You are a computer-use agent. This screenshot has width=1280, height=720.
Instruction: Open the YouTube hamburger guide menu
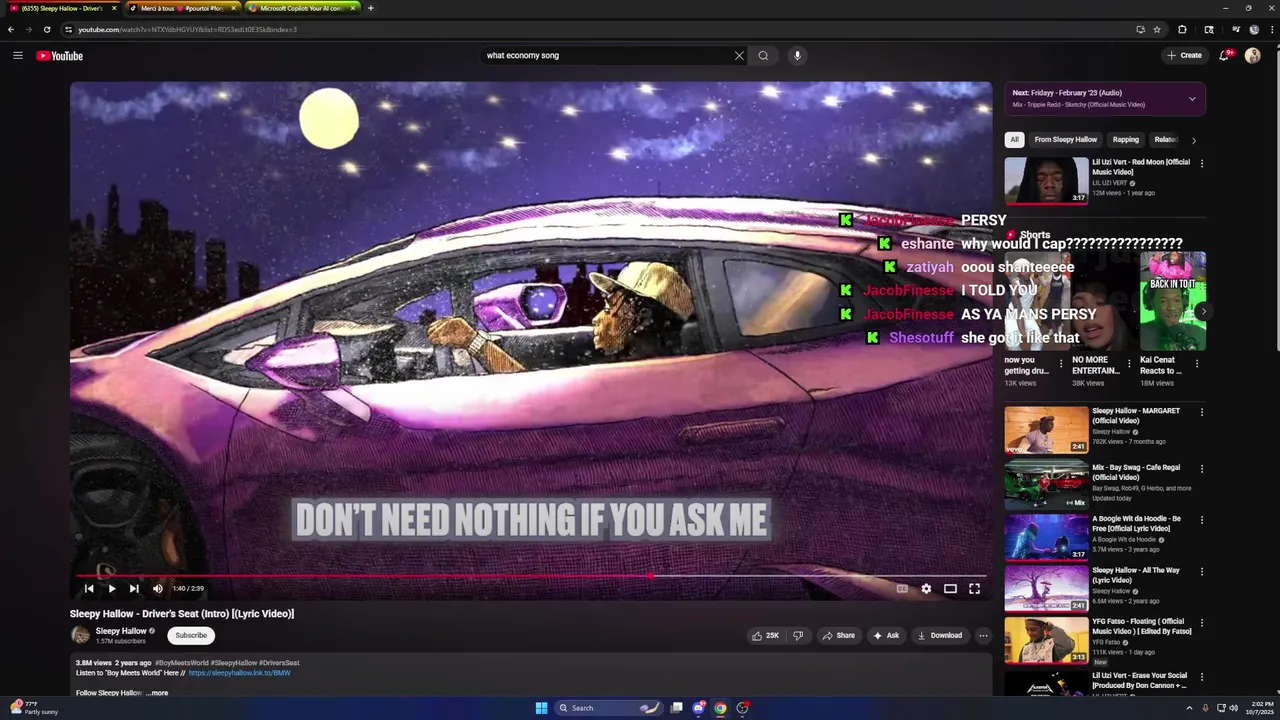(x=18, y=56)
